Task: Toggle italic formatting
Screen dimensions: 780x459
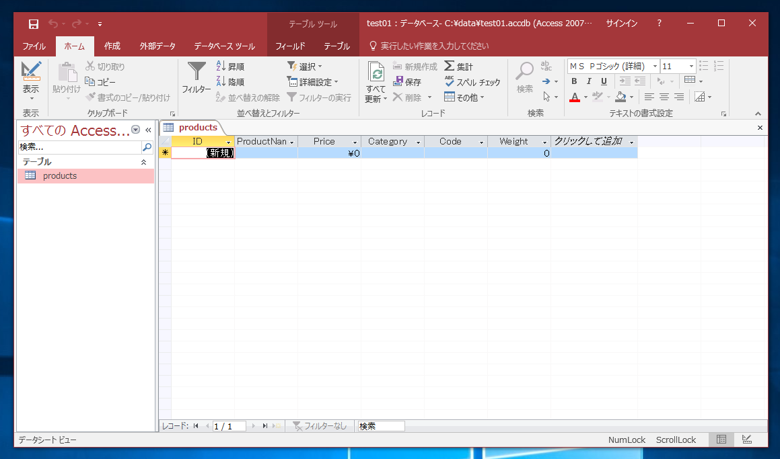Action: pos(589,81)
